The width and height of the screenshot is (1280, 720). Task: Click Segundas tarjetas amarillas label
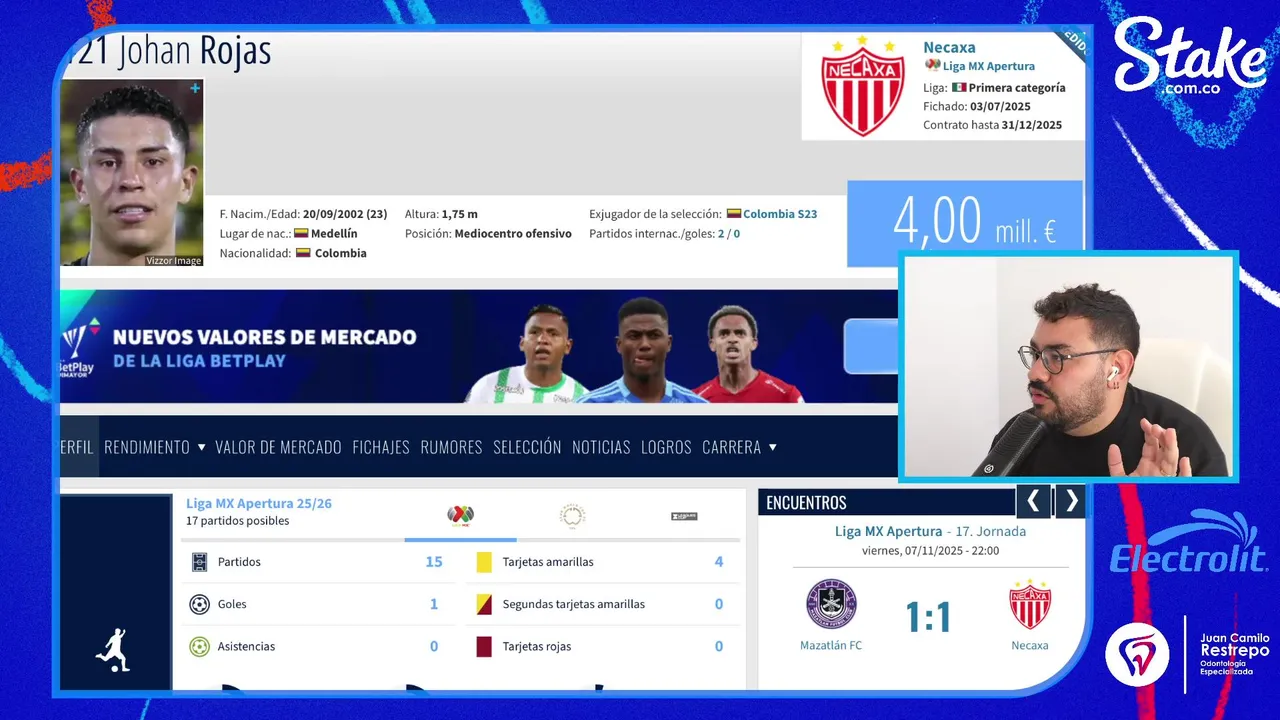pyautogui.click(x=574, y=604)
